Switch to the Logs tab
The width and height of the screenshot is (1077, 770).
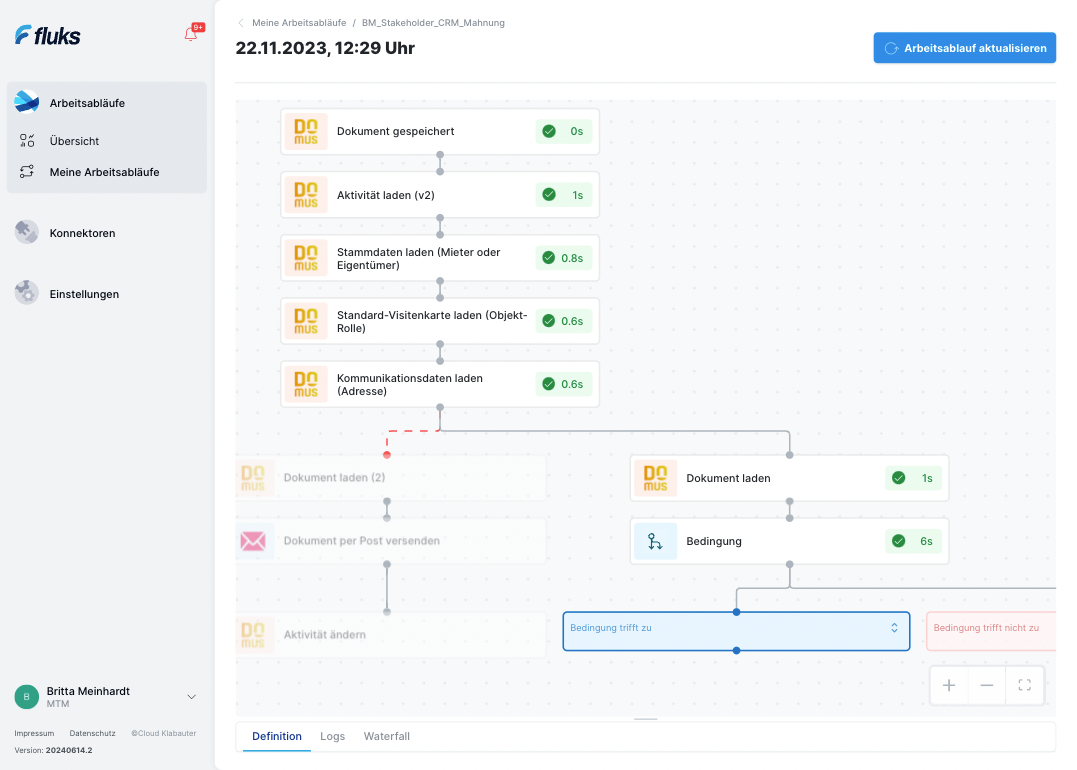(332, 736)
